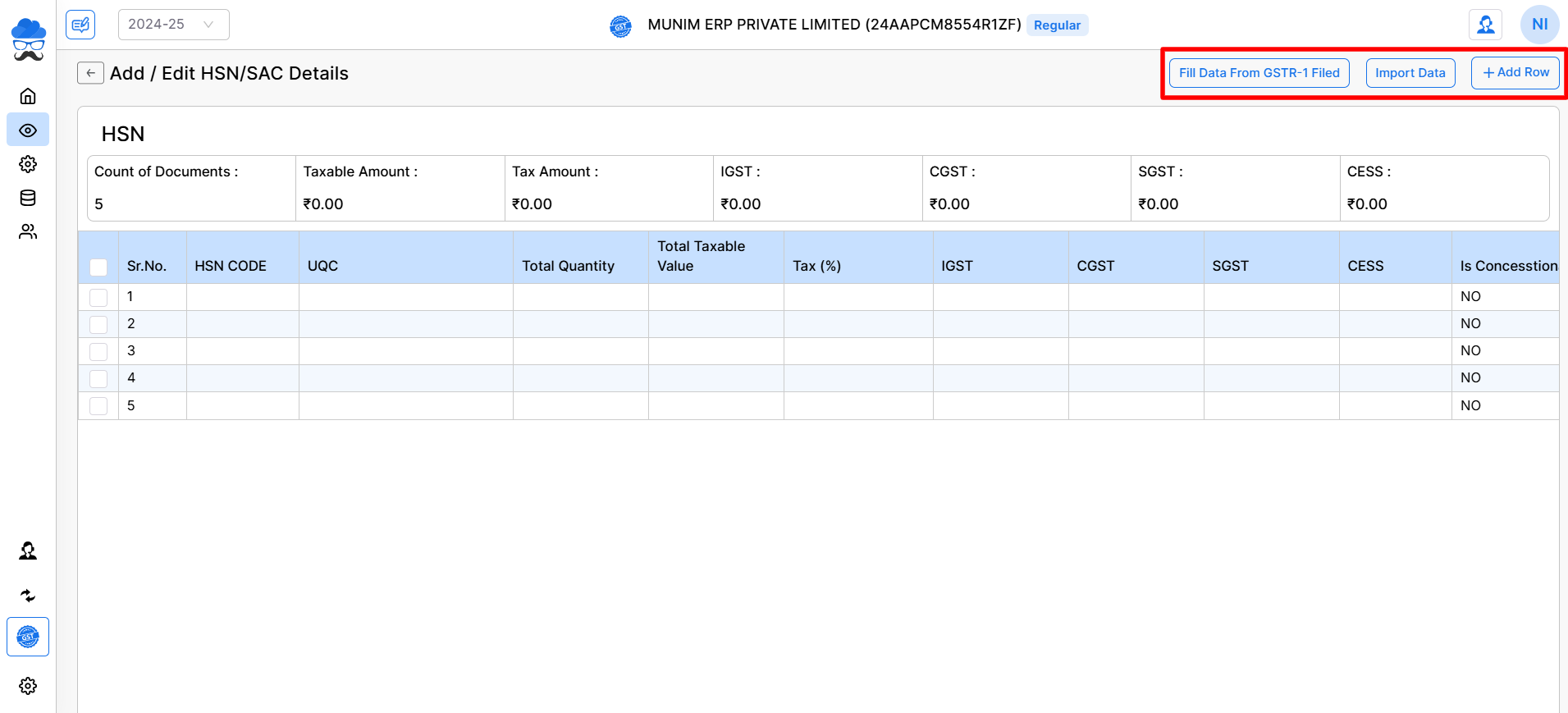Click the Add Row button
1568x713 pixels.
[1515, 73]
